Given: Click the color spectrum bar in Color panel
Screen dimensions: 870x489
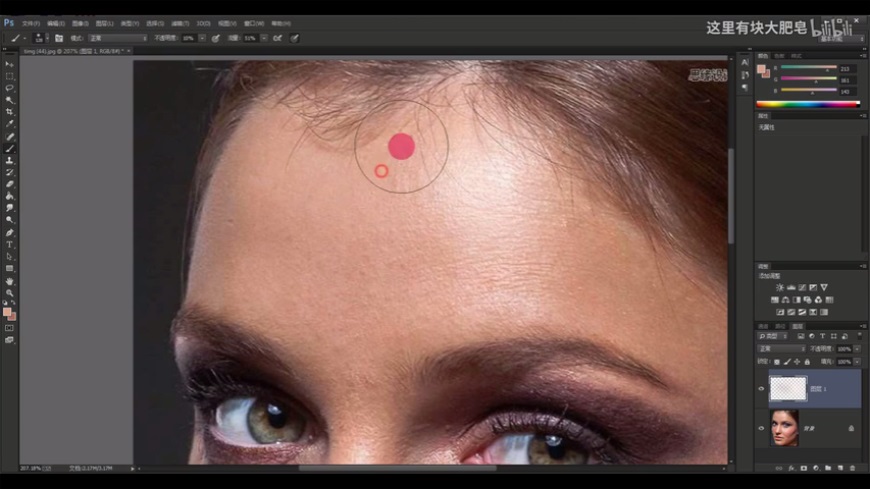Looking at the screenshot, I should point(807,103).
